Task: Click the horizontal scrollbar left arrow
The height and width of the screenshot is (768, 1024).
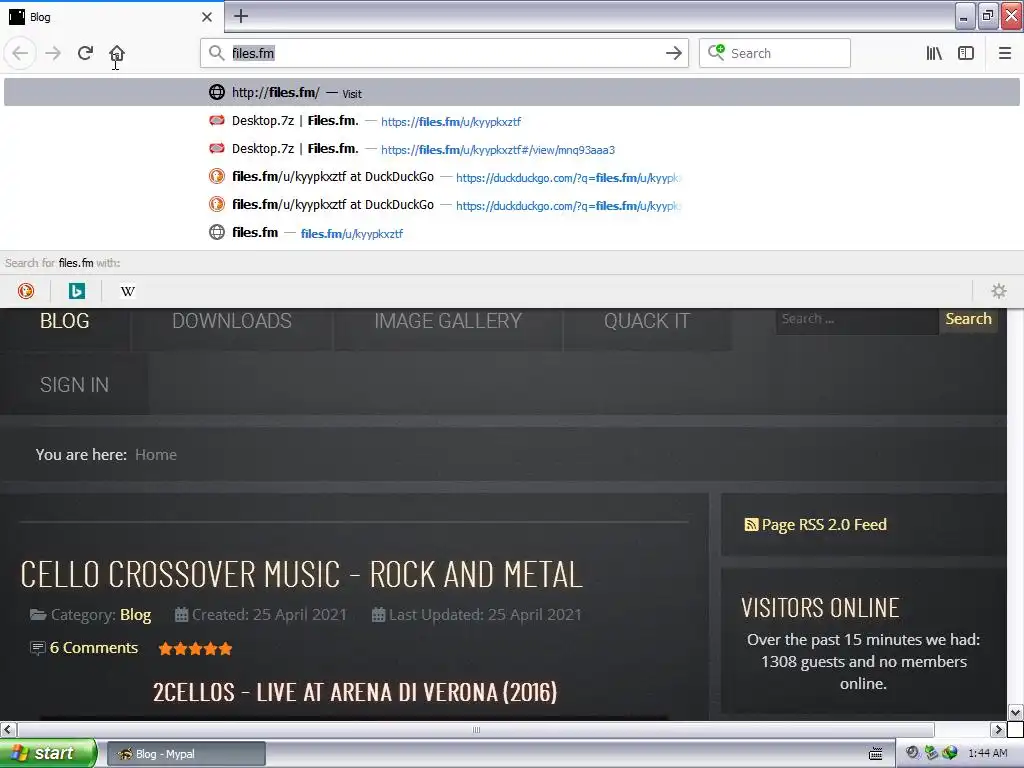Action: 8,729
